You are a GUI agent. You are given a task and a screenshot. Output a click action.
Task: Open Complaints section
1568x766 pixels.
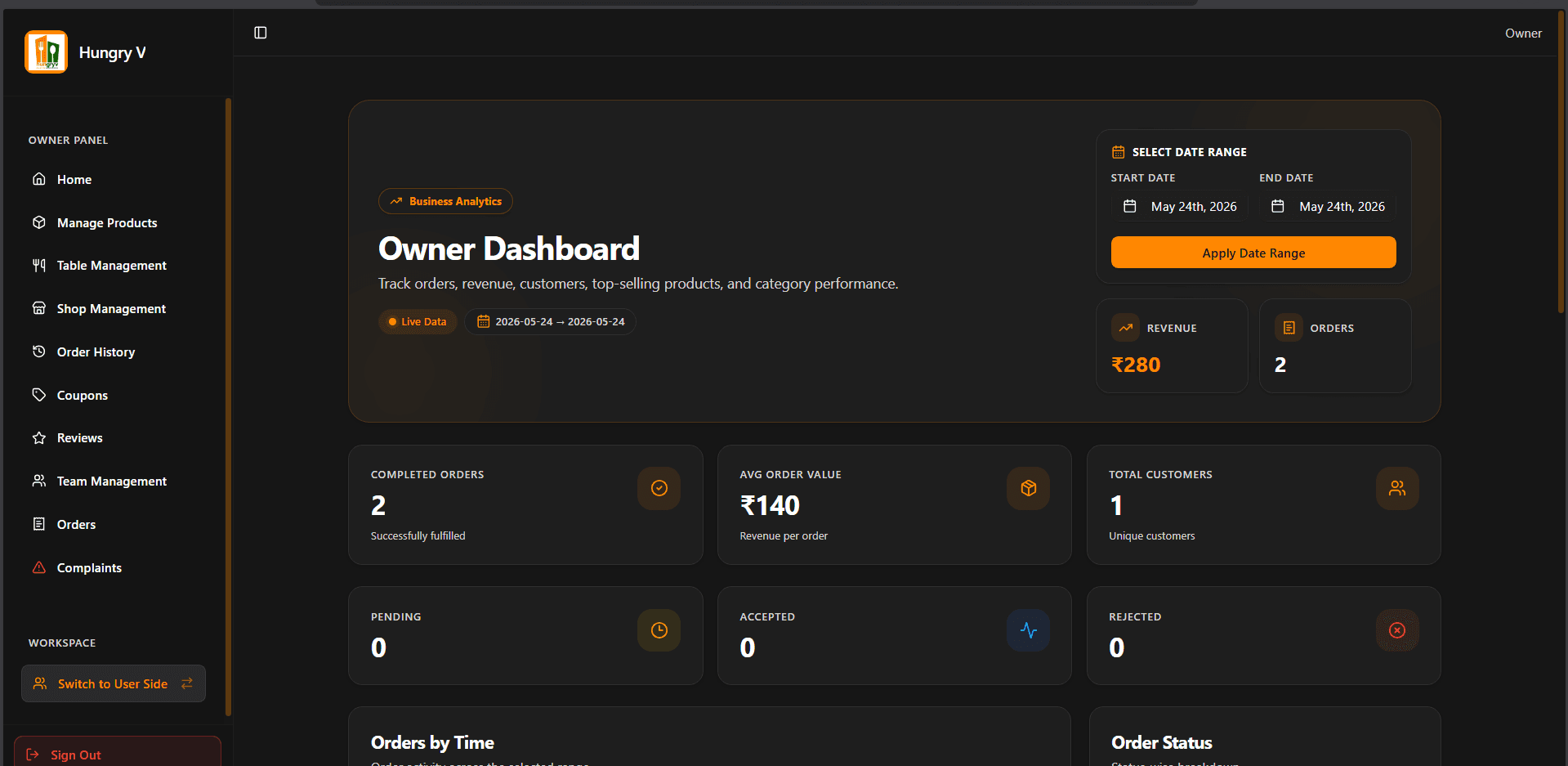(114, 567)
